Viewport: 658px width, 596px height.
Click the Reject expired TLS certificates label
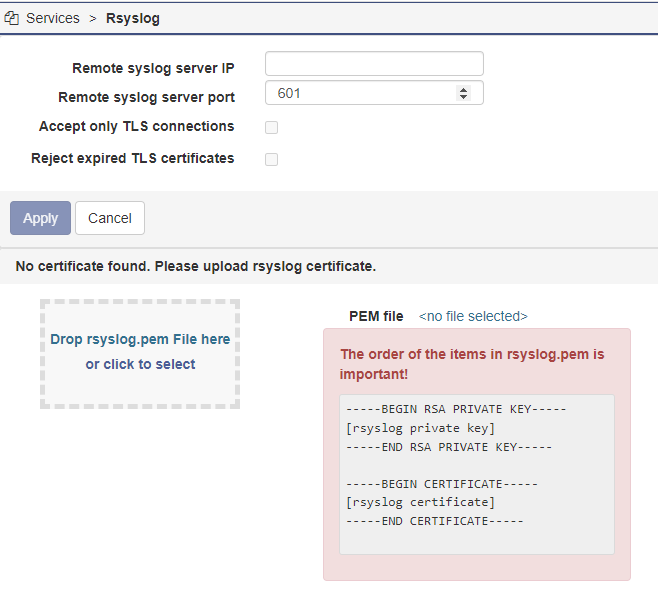point(132,158)
